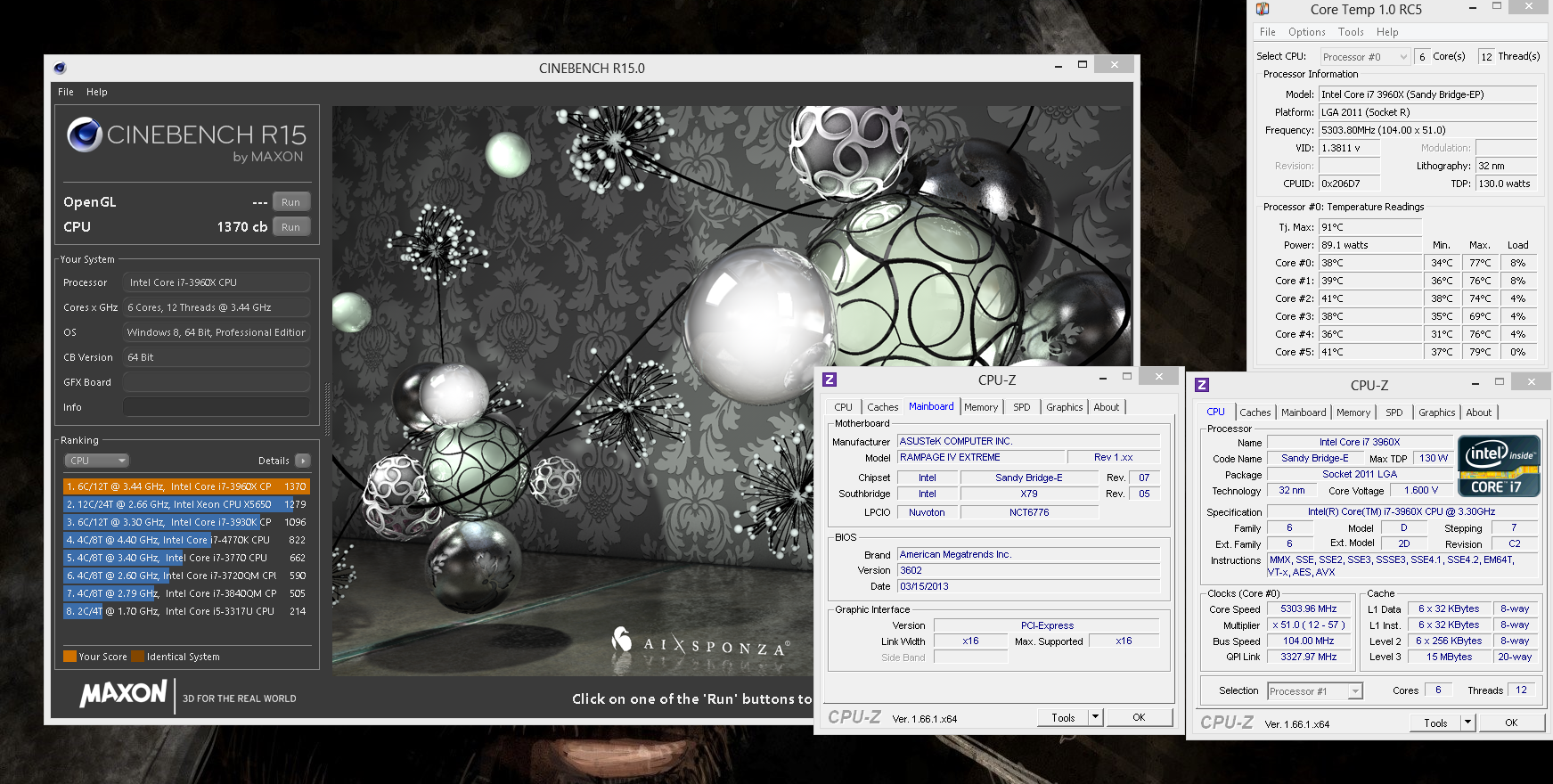
Task: Click the 1370 cb CPU score
Action: tap(242, 227)
